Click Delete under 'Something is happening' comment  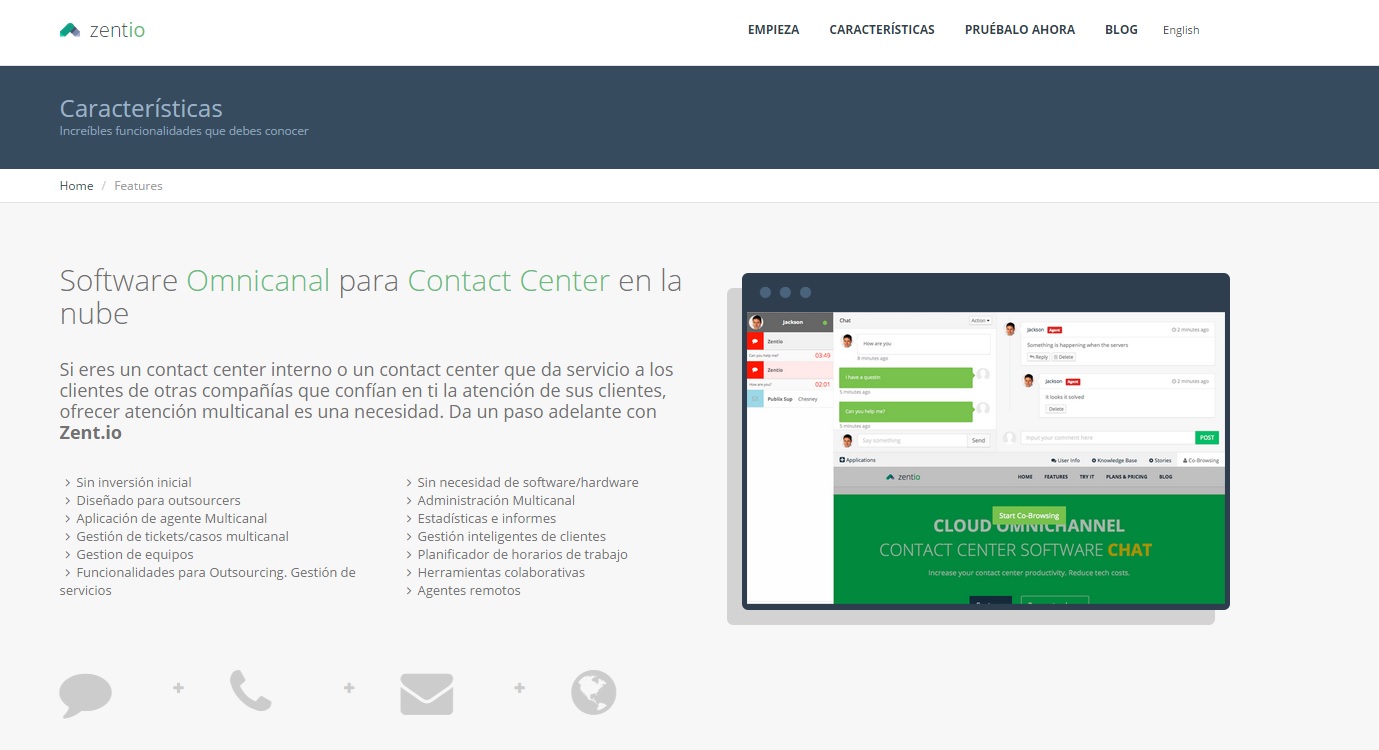pyautogui.click(x=1064, y=357)
